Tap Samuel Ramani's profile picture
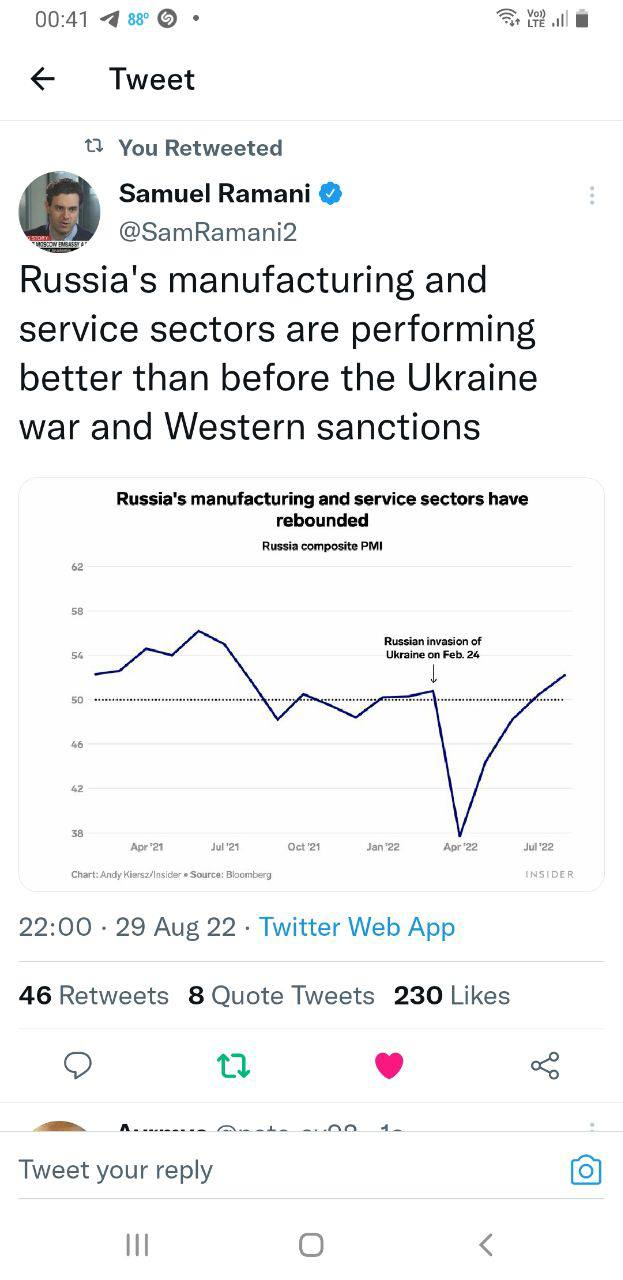This screenshot has height=1280, width=623. [59, 211]
